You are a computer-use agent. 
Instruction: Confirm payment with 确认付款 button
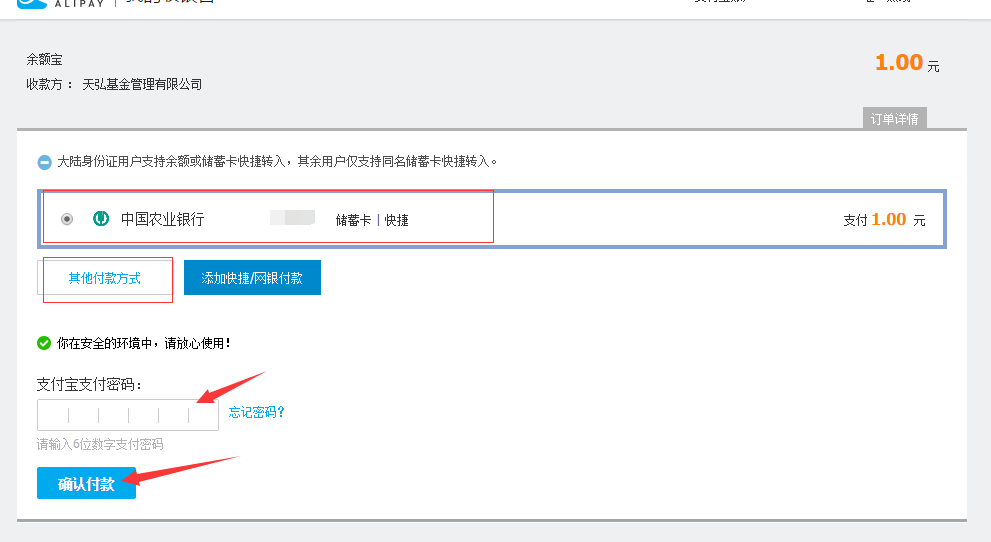click(87, 483)
